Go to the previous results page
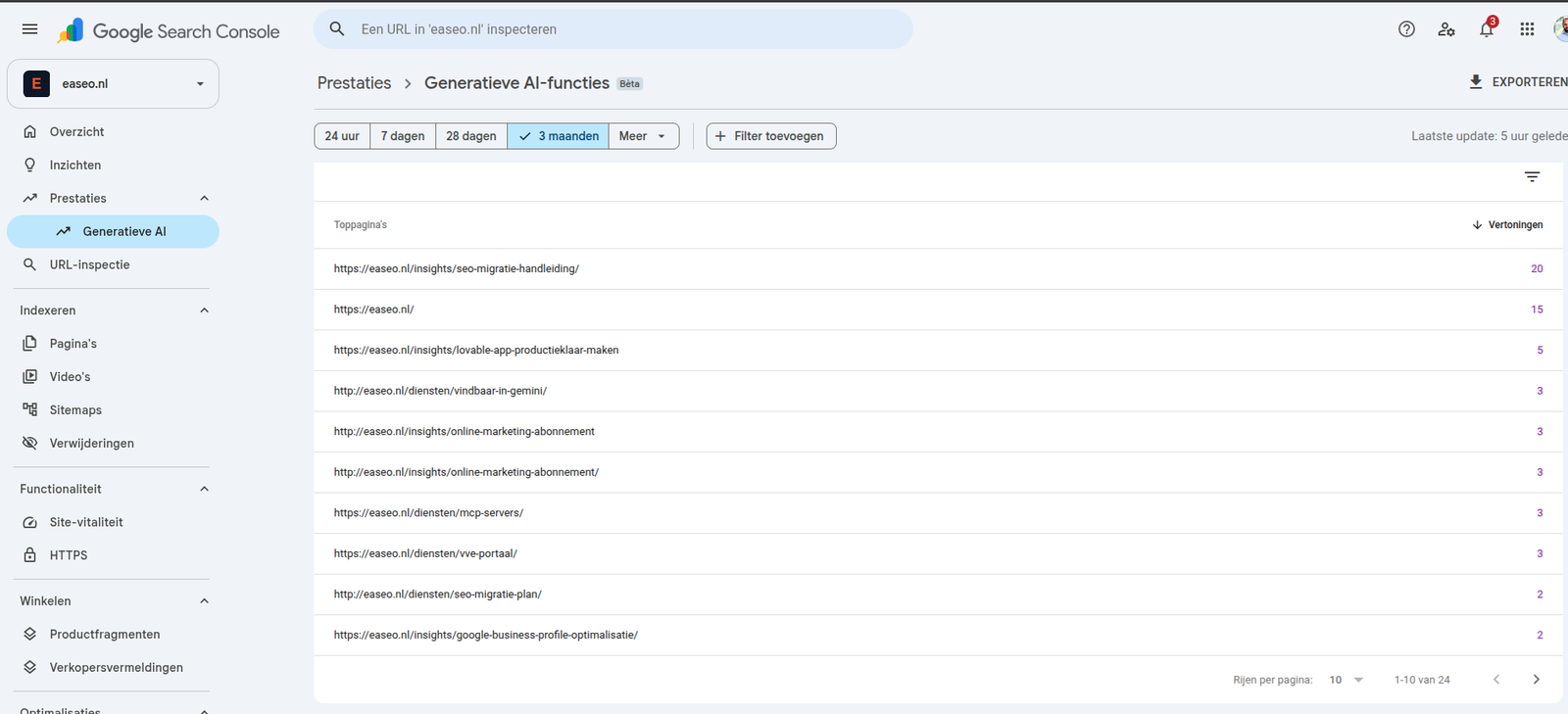Screen dimensions: 1568x714 (x=1496, y=680)
